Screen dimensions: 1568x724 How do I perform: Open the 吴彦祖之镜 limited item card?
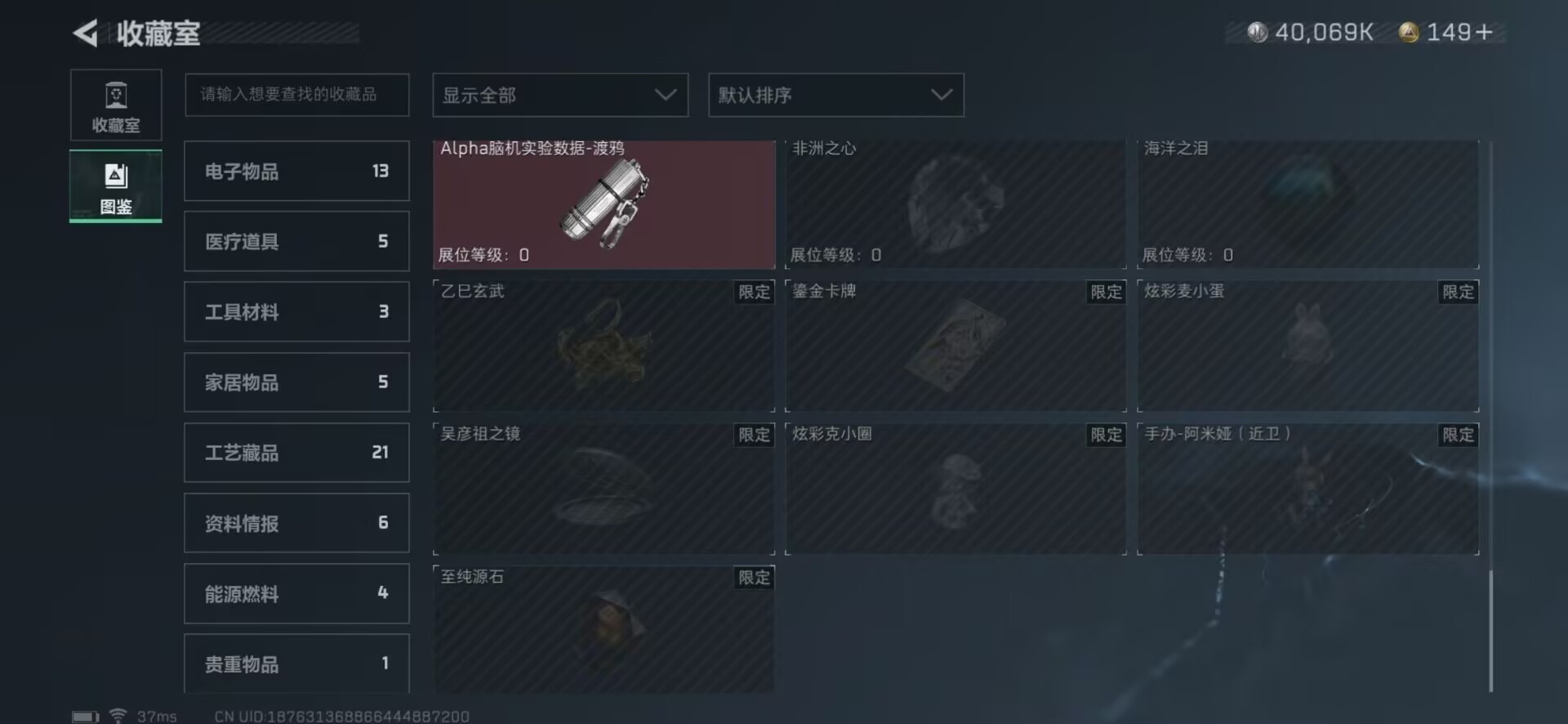[x=604, y=489]
